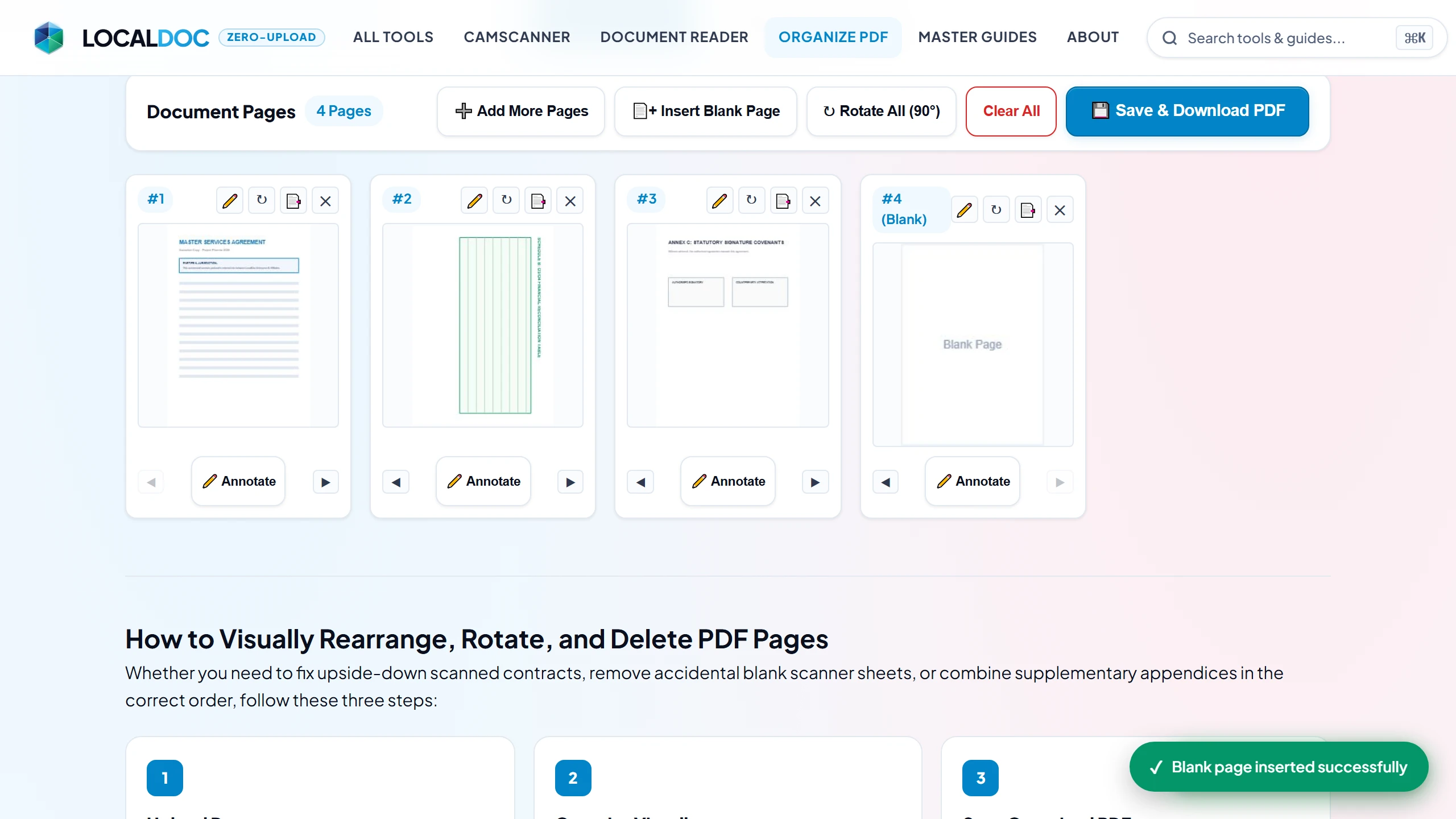Select the Master Services Agreement page thumbnail
1456x819 pixels.
pyautogui.click(x=238, y=325)
